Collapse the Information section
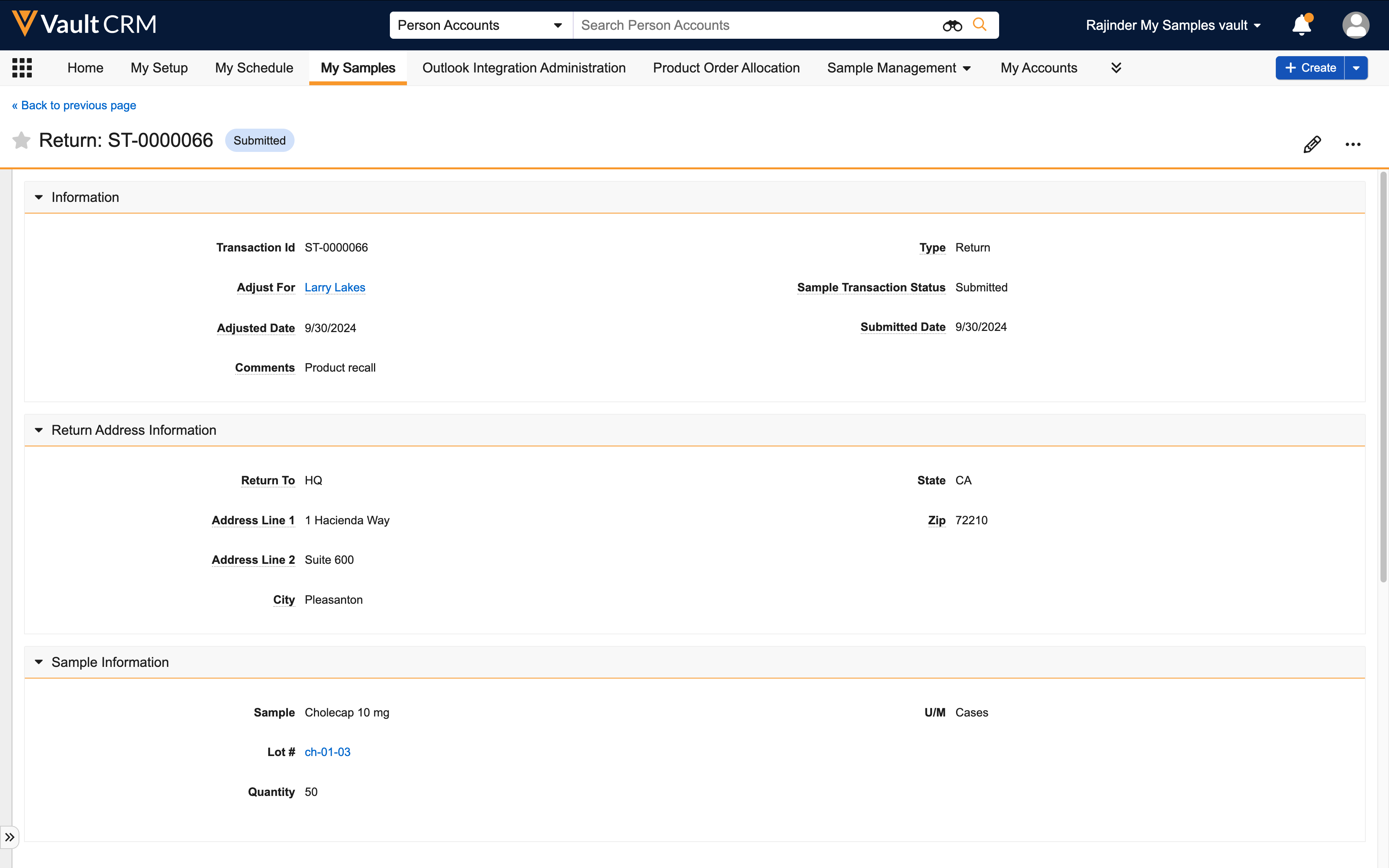Image resolution: width=1389 pixels, height=868 pixels. [x=38, y=198]
